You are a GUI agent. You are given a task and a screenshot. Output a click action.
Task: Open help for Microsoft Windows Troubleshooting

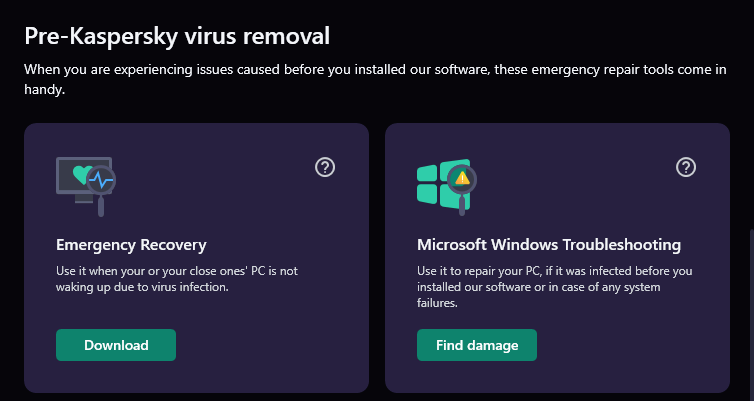click(686, 167)
